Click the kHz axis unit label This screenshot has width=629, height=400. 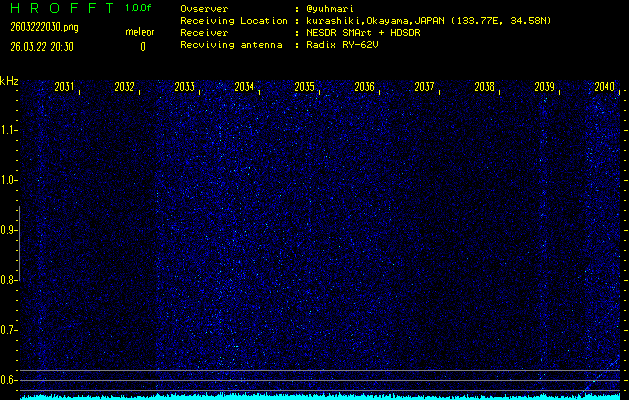click(9, 81)
